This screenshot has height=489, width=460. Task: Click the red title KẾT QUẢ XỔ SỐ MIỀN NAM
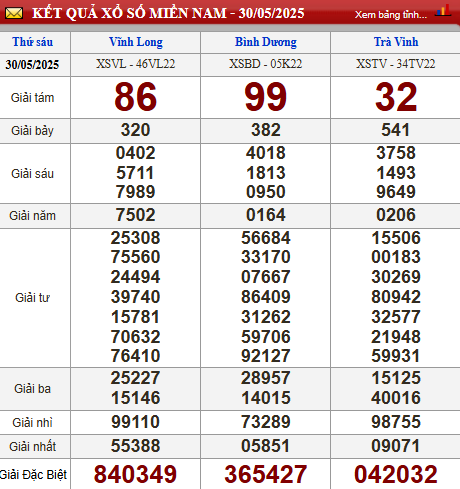tap(130, 13)
